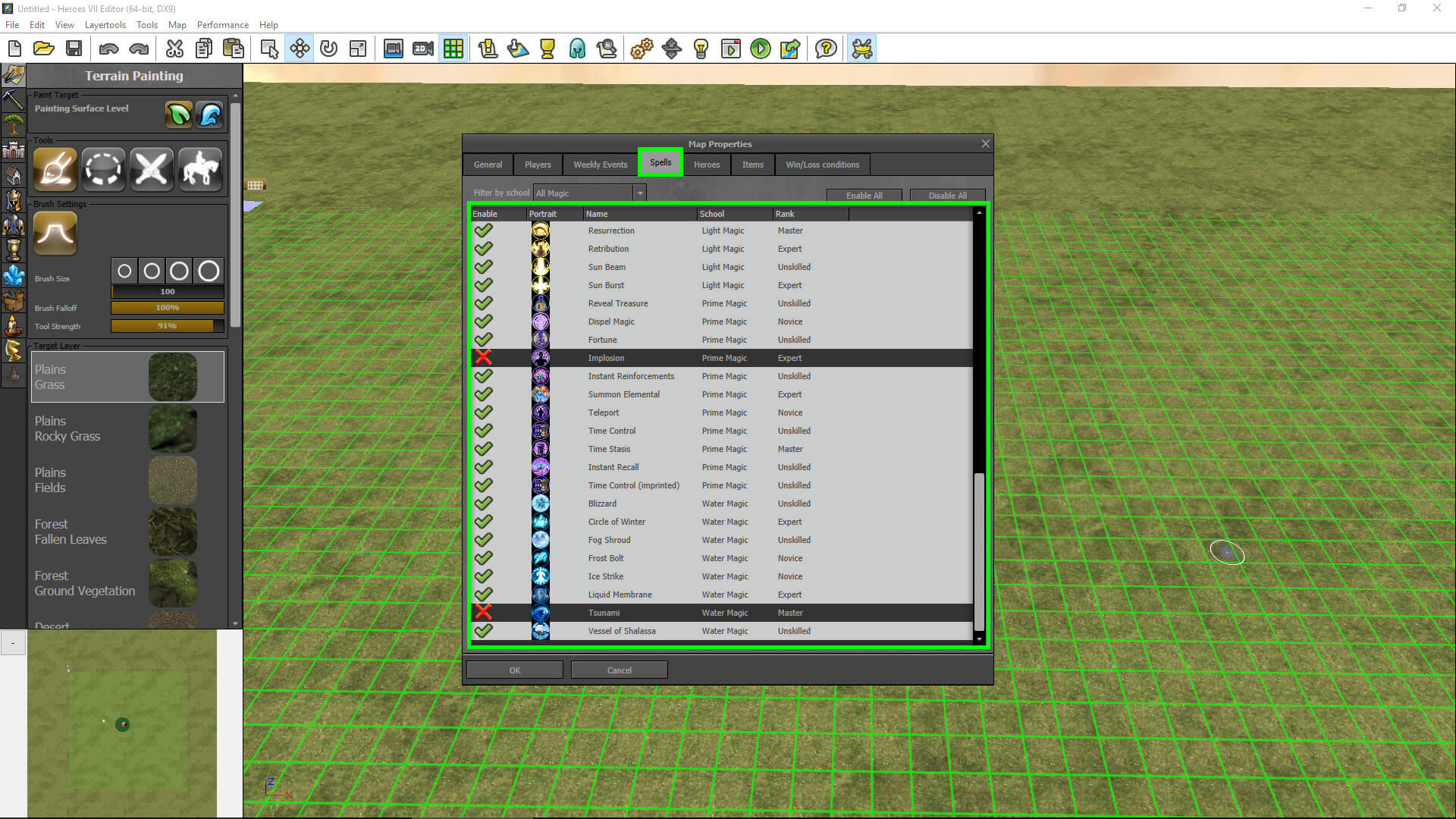Switch to the 2D camera view
Viewport: 1456px width, 819px height.
pos(423,49)
